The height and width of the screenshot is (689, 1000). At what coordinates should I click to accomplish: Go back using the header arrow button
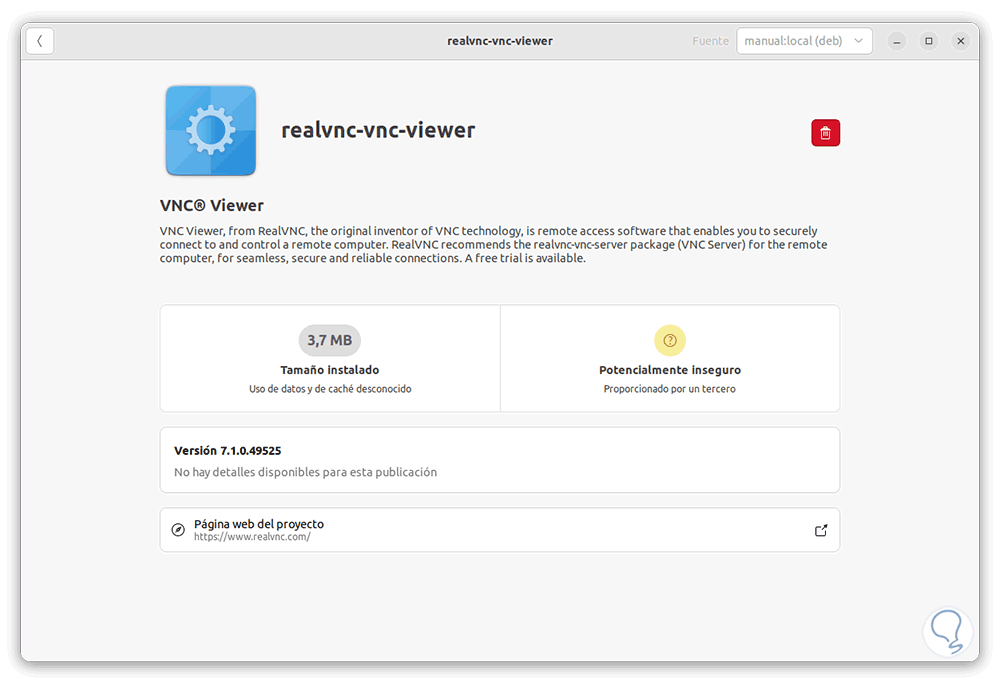40,41
